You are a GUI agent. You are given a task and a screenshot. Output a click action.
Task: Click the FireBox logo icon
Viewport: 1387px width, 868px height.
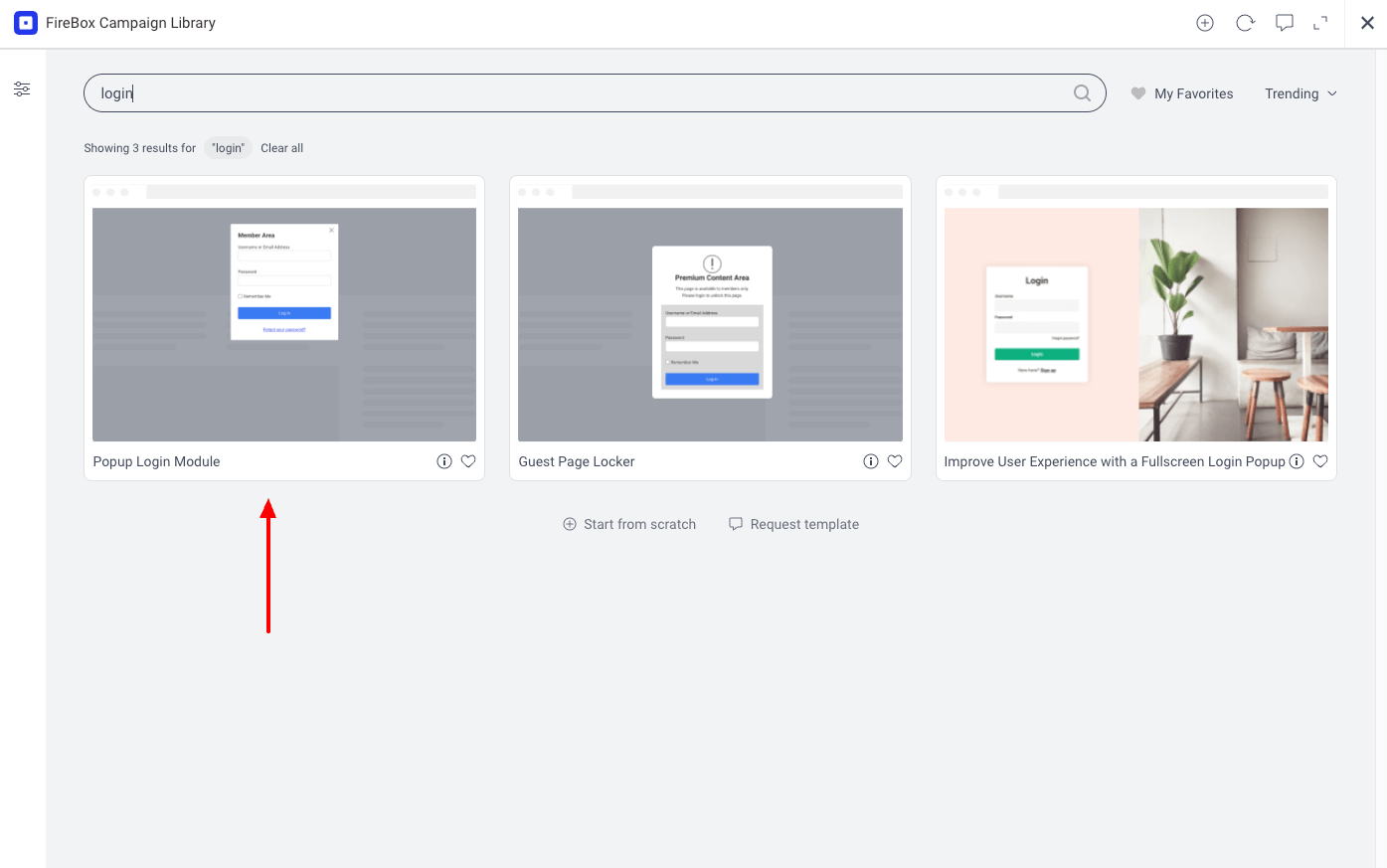click(26, 23)
